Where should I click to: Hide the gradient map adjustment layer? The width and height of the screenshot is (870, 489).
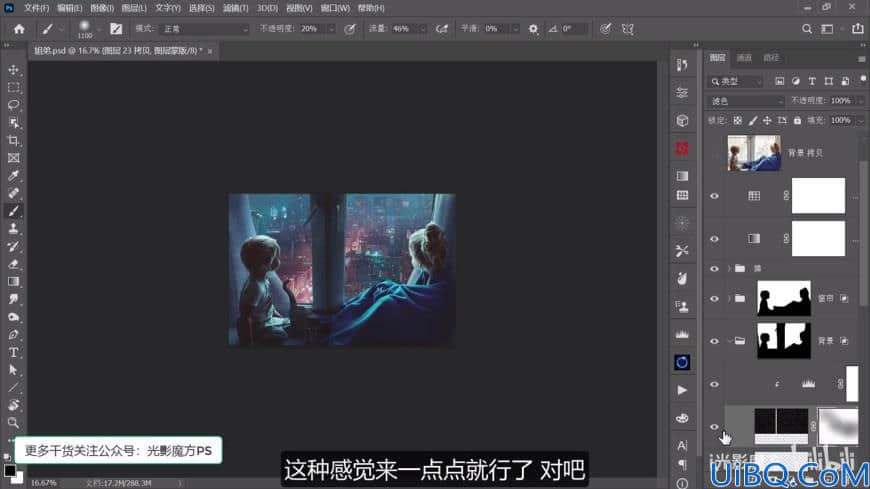point(715,239)
